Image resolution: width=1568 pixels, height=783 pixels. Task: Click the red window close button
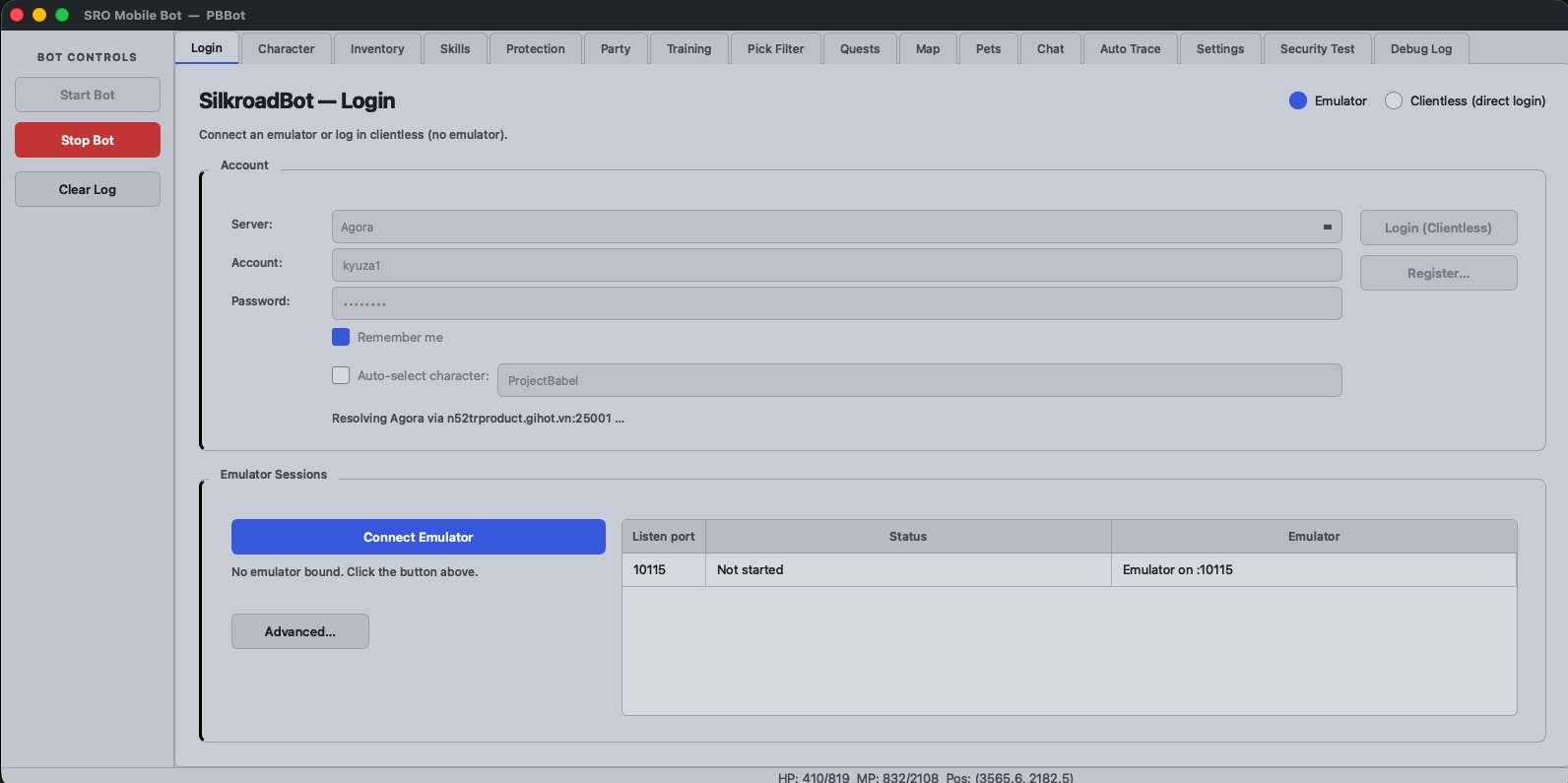coord(17,15)
